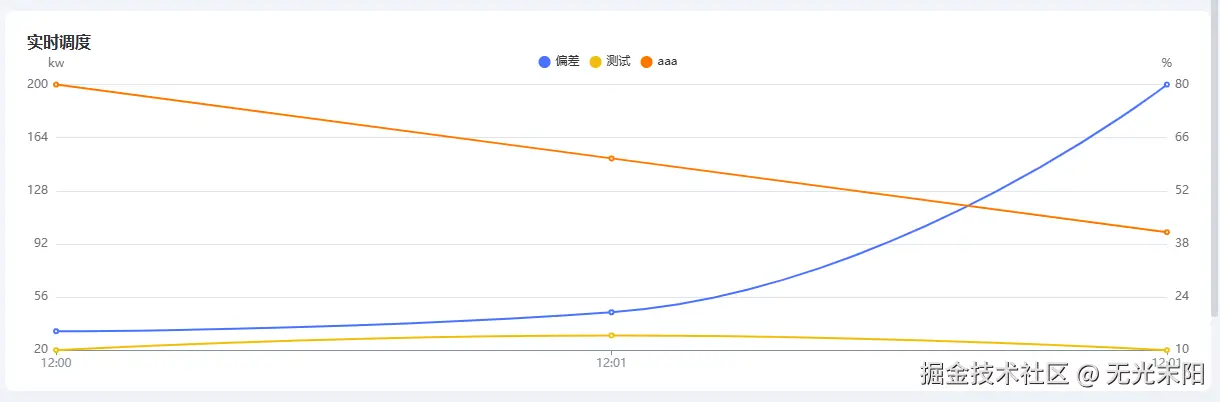1220x402 pixels.
Task: Select blue 偏差 data point at 12:01
Action: (611, 312)
